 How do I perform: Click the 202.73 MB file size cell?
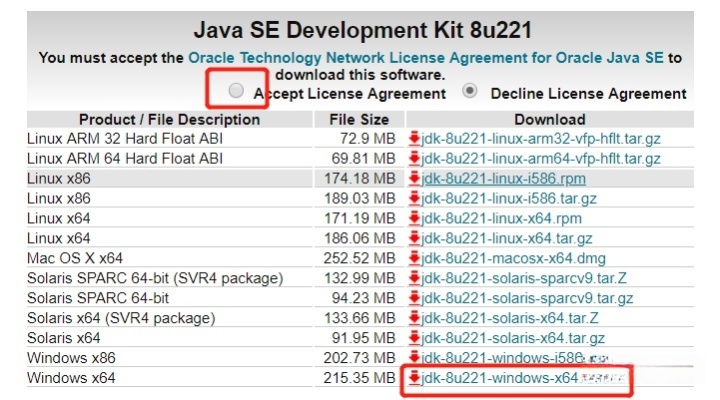(x=359, y=358)
